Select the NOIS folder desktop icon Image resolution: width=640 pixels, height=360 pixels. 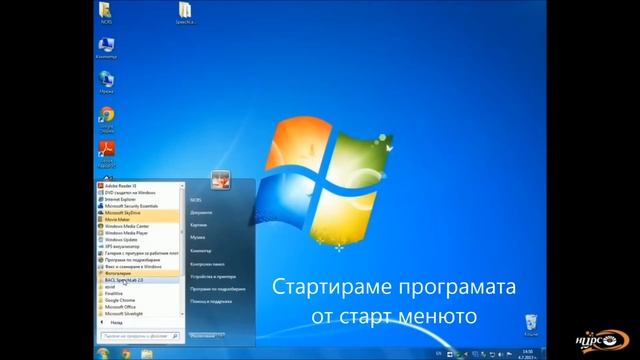click(x=106, y=13)
